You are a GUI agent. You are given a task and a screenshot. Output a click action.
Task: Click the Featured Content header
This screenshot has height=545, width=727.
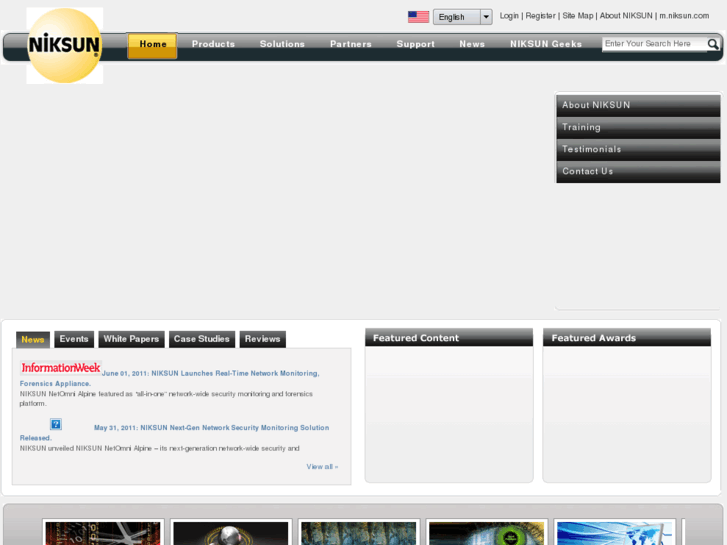tap(449, 338)
